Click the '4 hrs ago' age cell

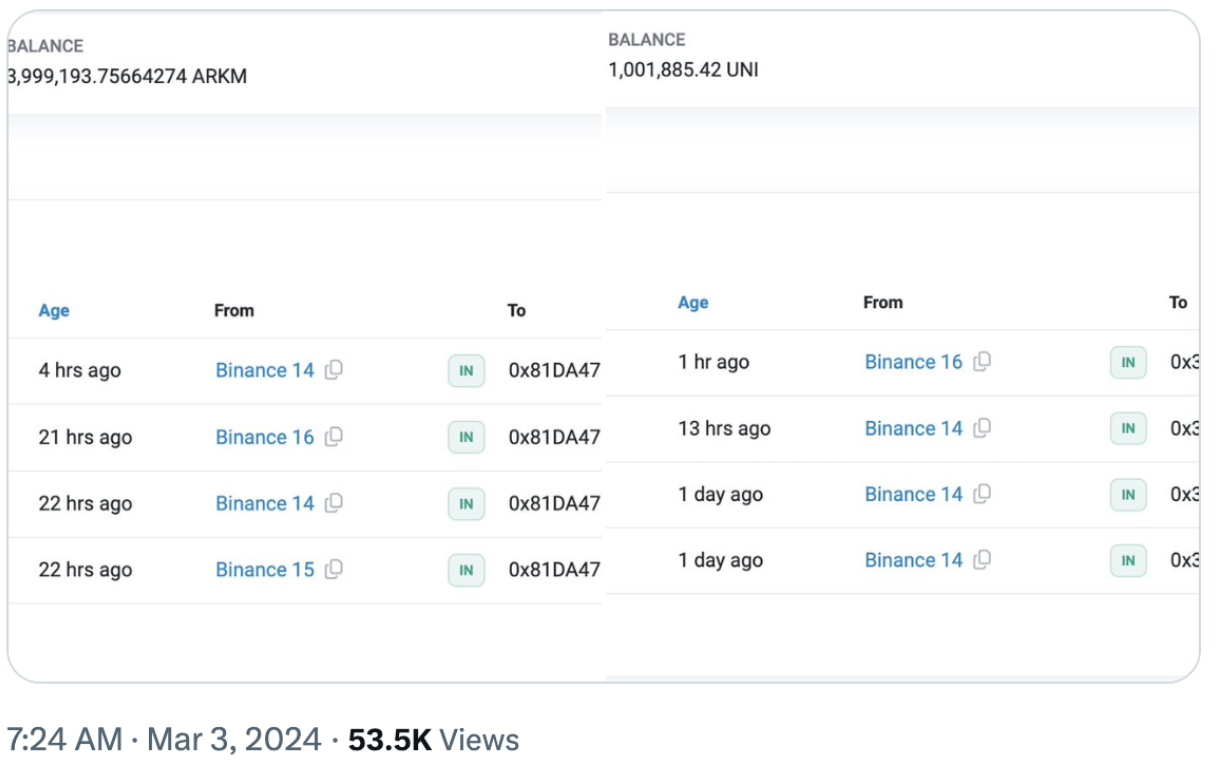coord(79,371)
